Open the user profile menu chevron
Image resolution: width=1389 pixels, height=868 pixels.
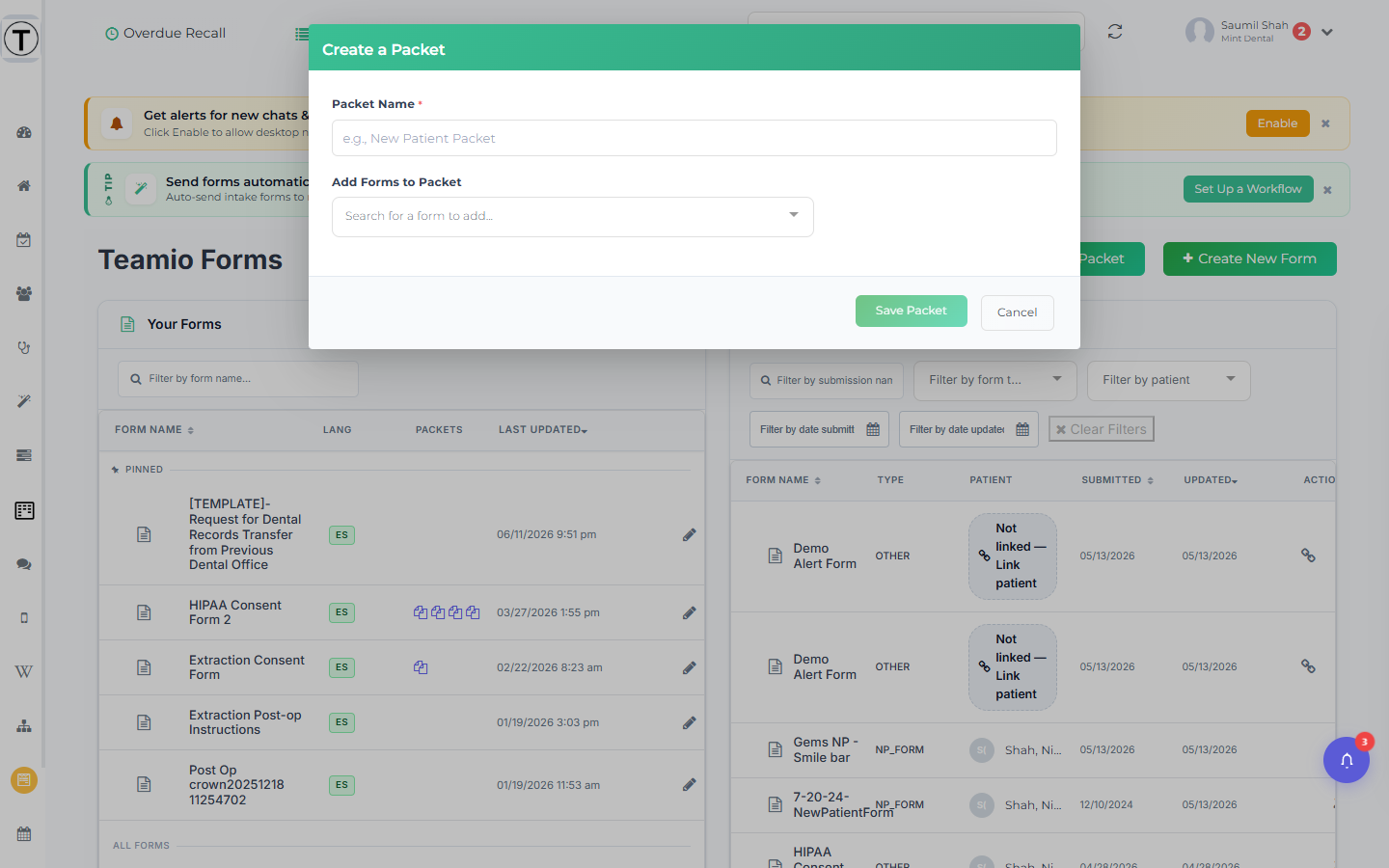point(1327,32)
